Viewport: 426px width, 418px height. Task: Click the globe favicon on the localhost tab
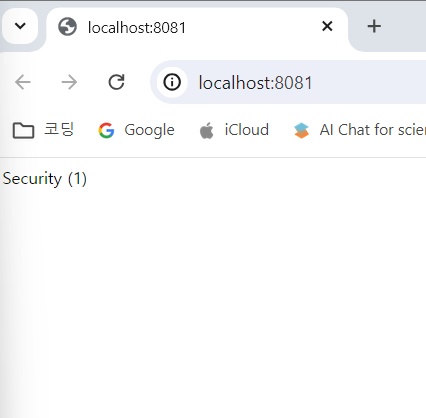coord(67,27)
